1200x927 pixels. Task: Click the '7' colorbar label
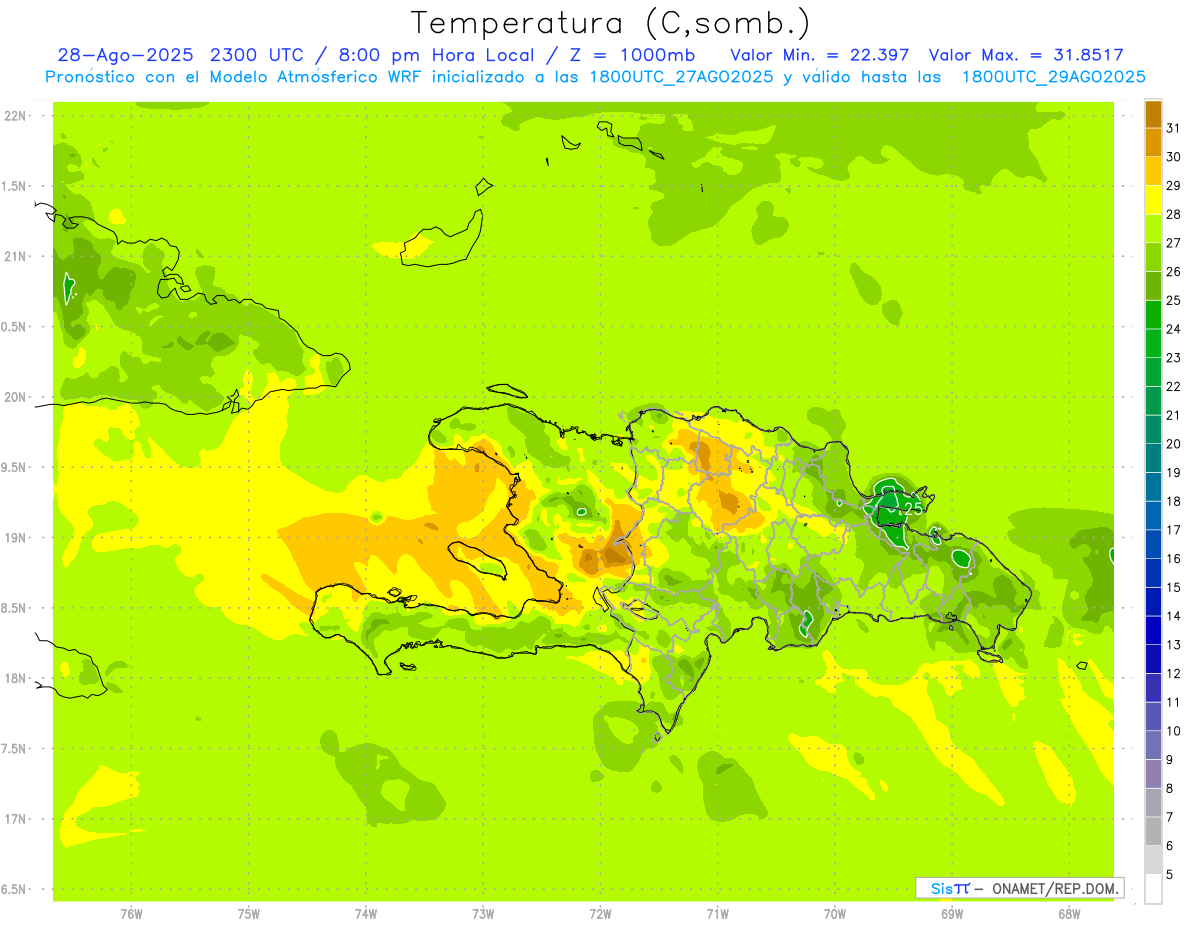point(1169,818)
